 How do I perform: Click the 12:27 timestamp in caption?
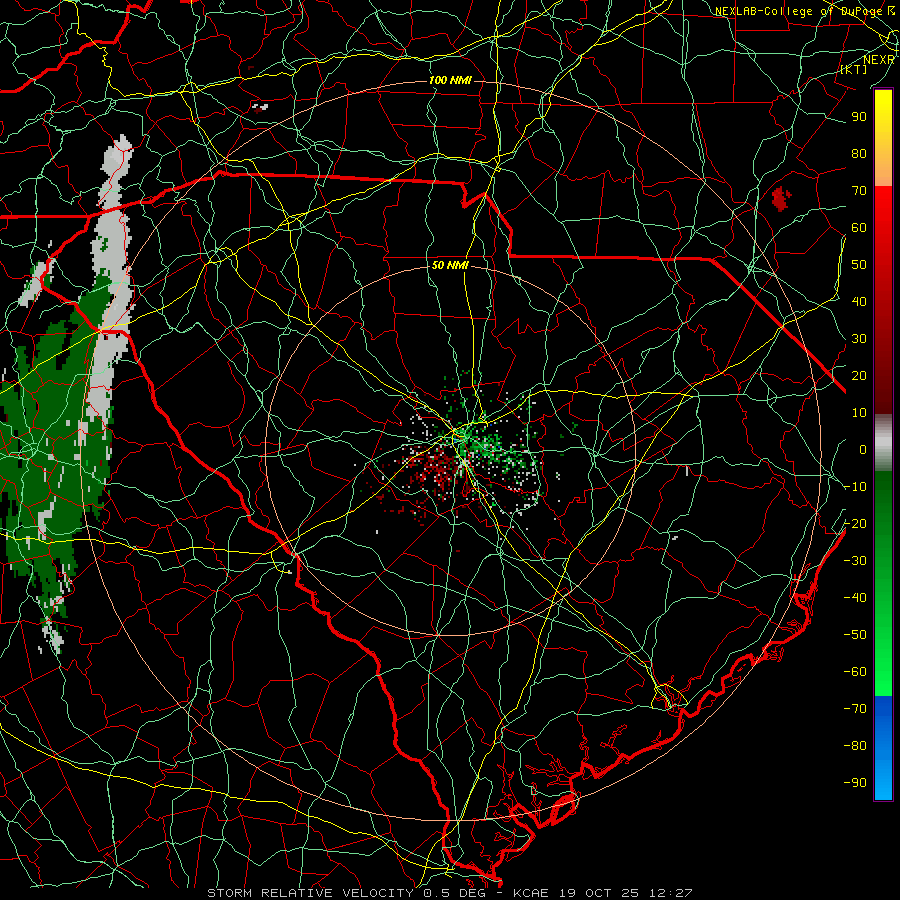coord(669,893)
